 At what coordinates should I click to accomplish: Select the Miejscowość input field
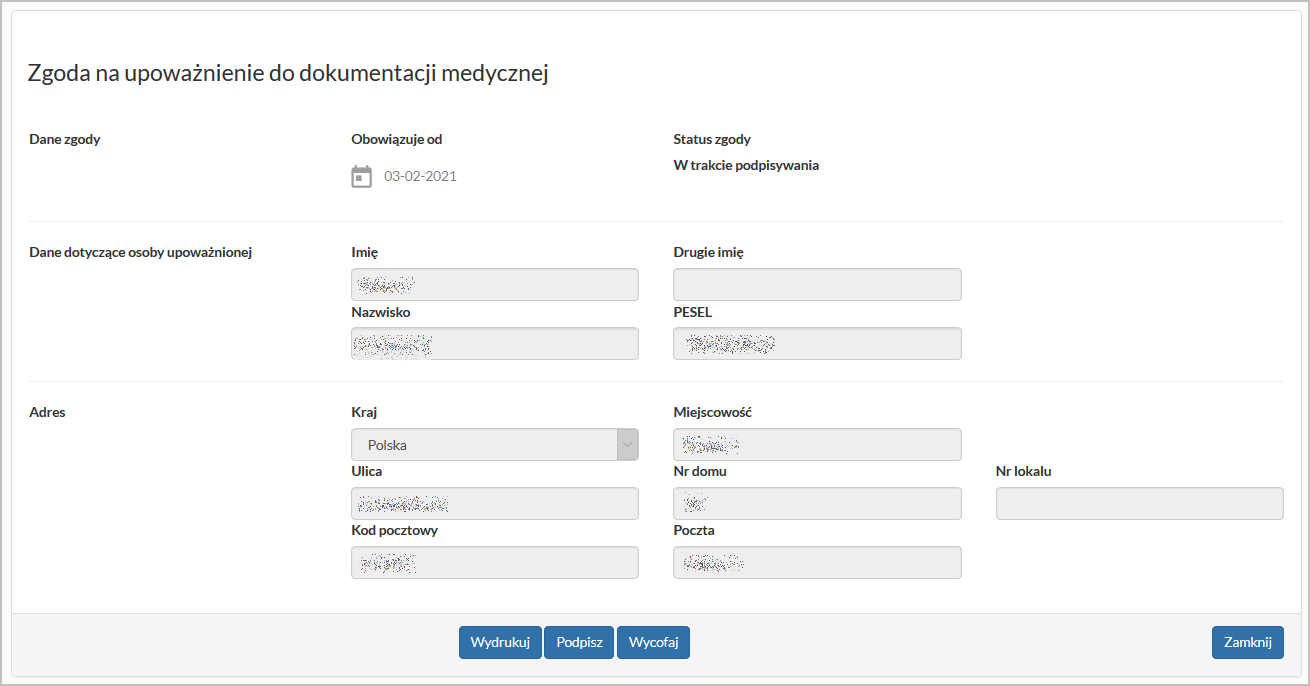[x=817, y=445]
